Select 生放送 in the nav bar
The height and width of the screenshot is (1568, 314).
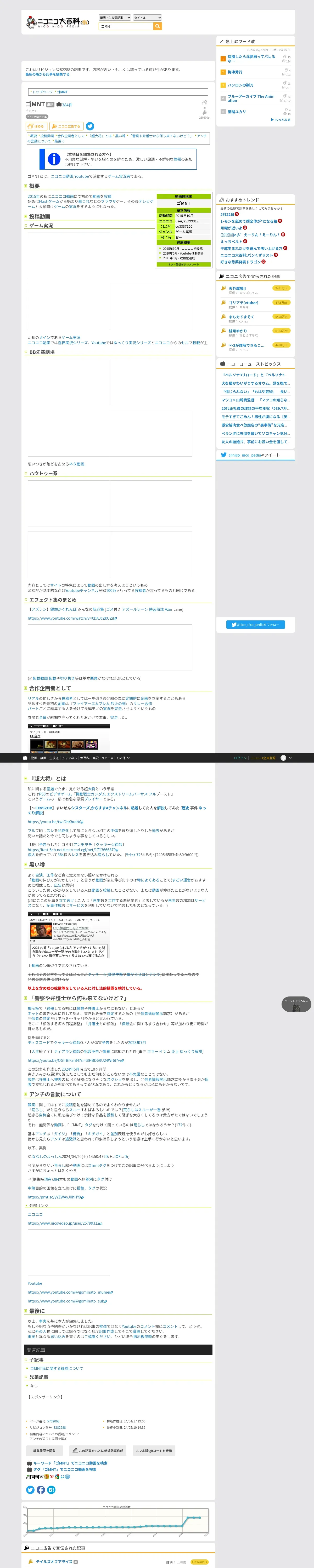54,758
